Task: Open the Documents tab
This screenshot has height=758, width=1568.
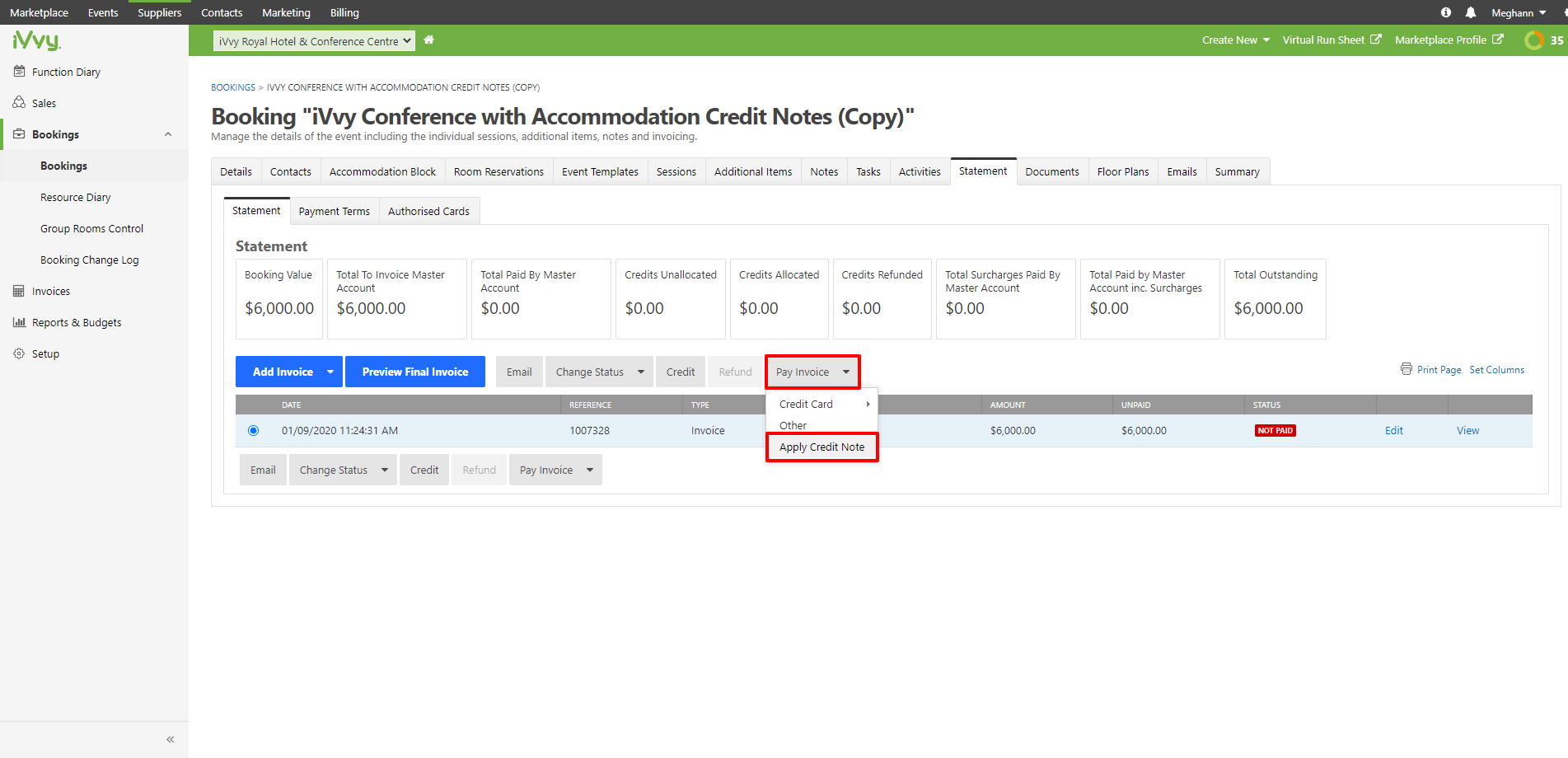Action: pos(1052,171)
